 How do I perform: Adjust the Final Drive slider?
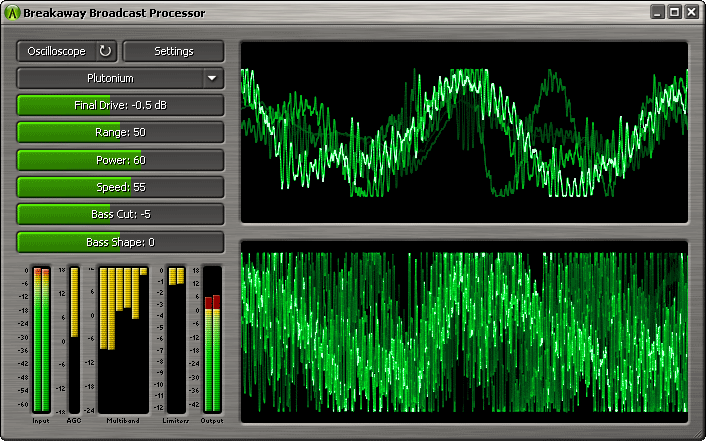[120, 105]
